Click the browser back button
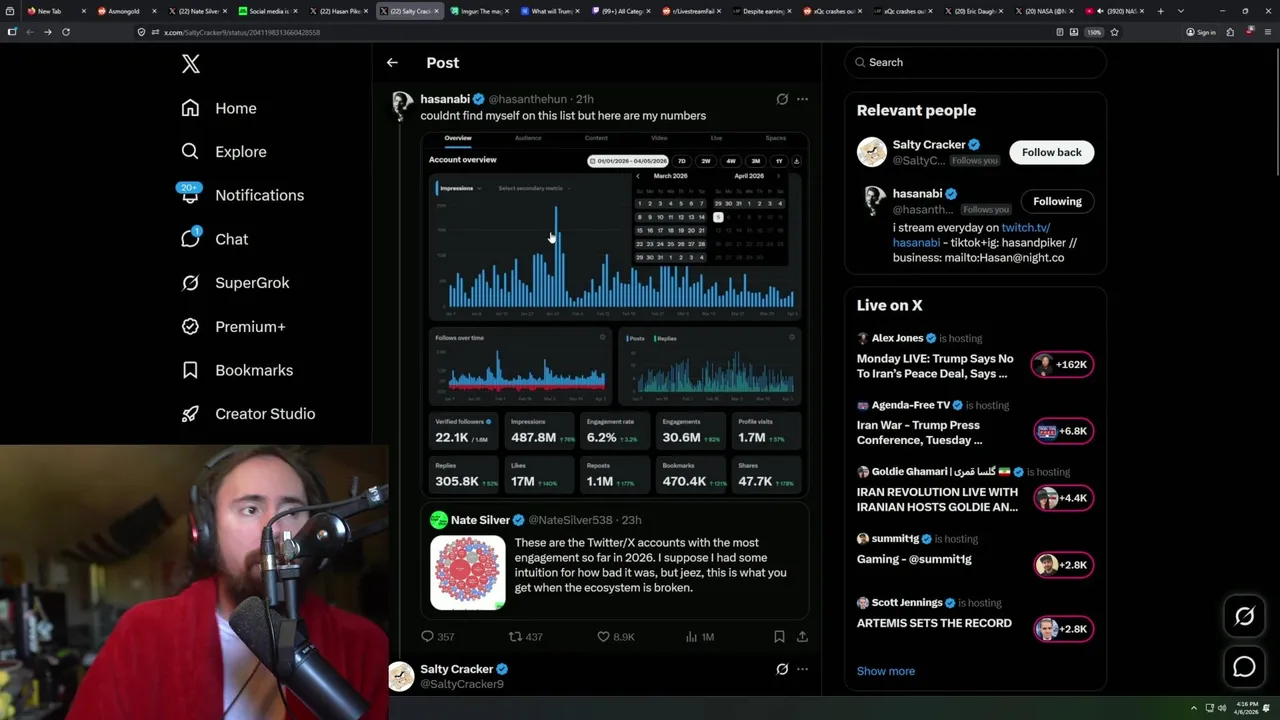Viewport: 1280px width, 720px height. (x=30, y=32)
